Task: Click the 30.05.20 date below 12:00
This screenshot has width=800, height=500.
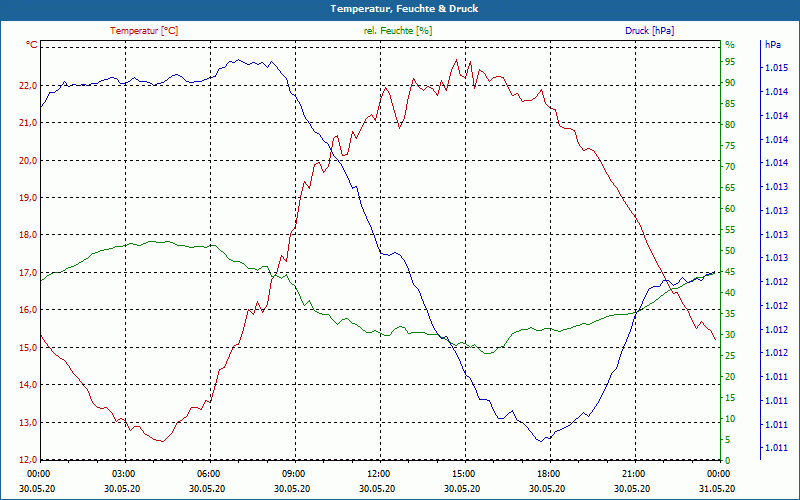Action: point(377,489)
